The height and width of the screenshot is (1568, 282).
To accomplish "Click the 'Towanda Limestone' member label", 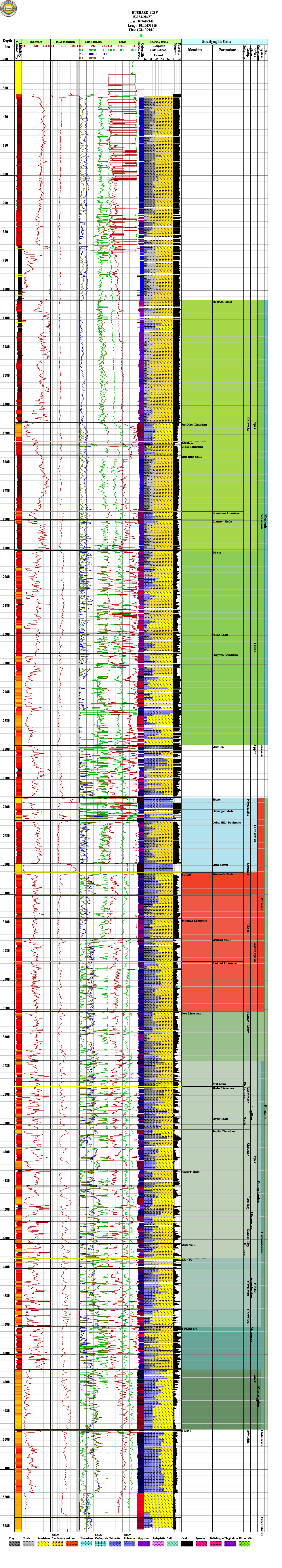I will pos(194,921).
